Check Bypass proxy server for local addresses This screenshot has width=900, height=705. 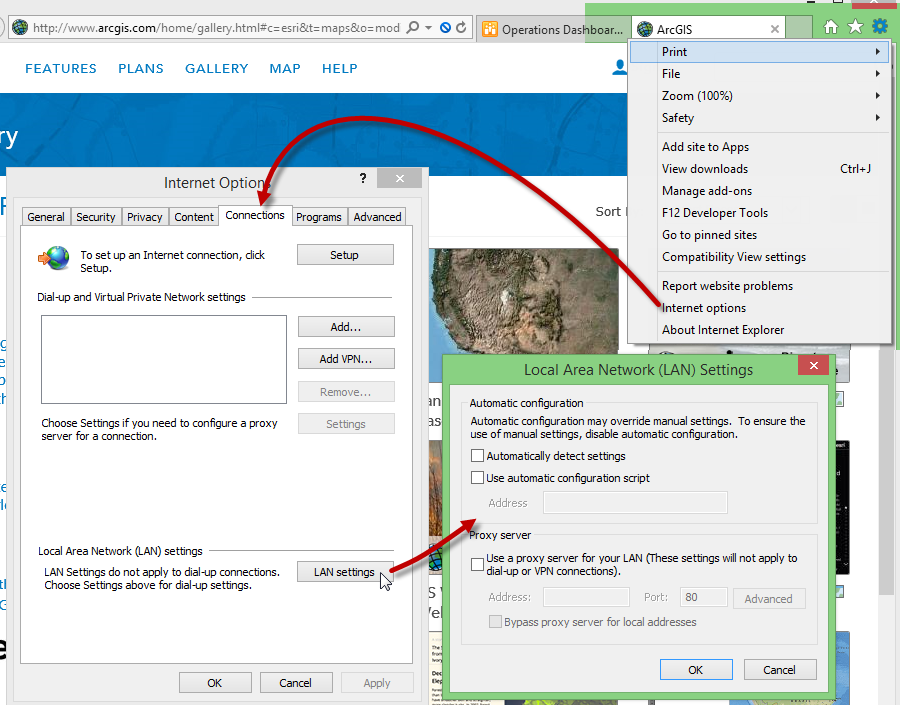495,622
